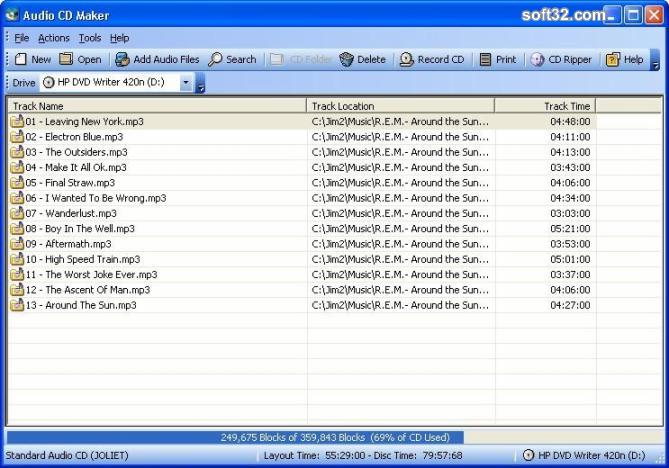
Task: Click track time 03:03:00 of Wanderlust
Action: (x=570, y=213)
